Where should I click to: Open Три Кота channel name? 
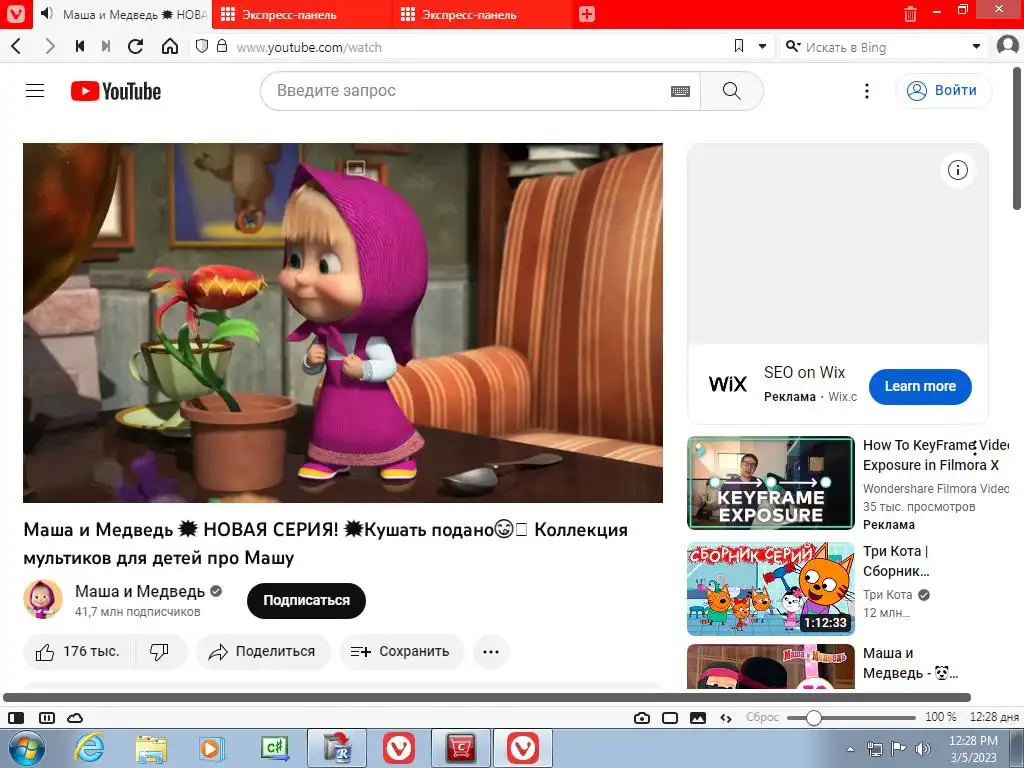[888, 594]
